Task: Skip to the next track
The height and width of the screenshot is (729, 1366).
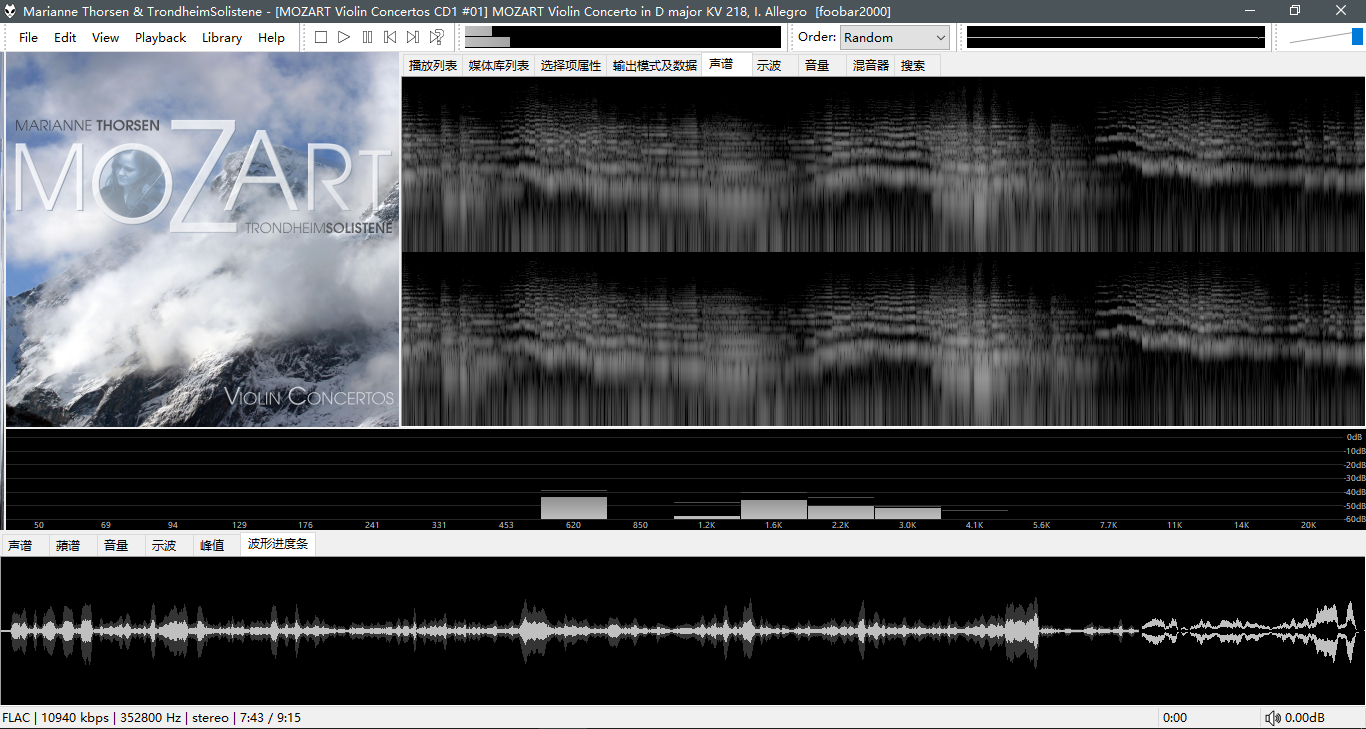Action: (x=413, y=37)
